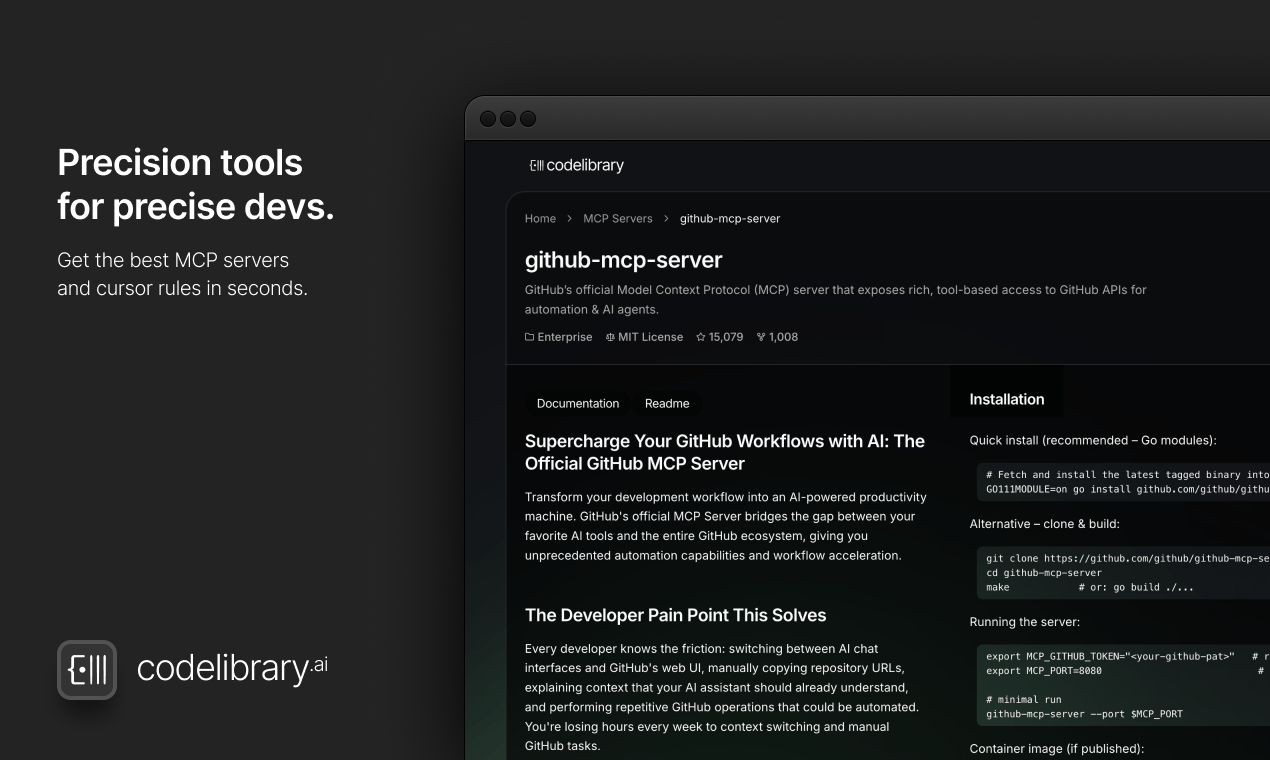
Task: Click the GO111MODULE=on go install code line
Action: pos(1128,489)
